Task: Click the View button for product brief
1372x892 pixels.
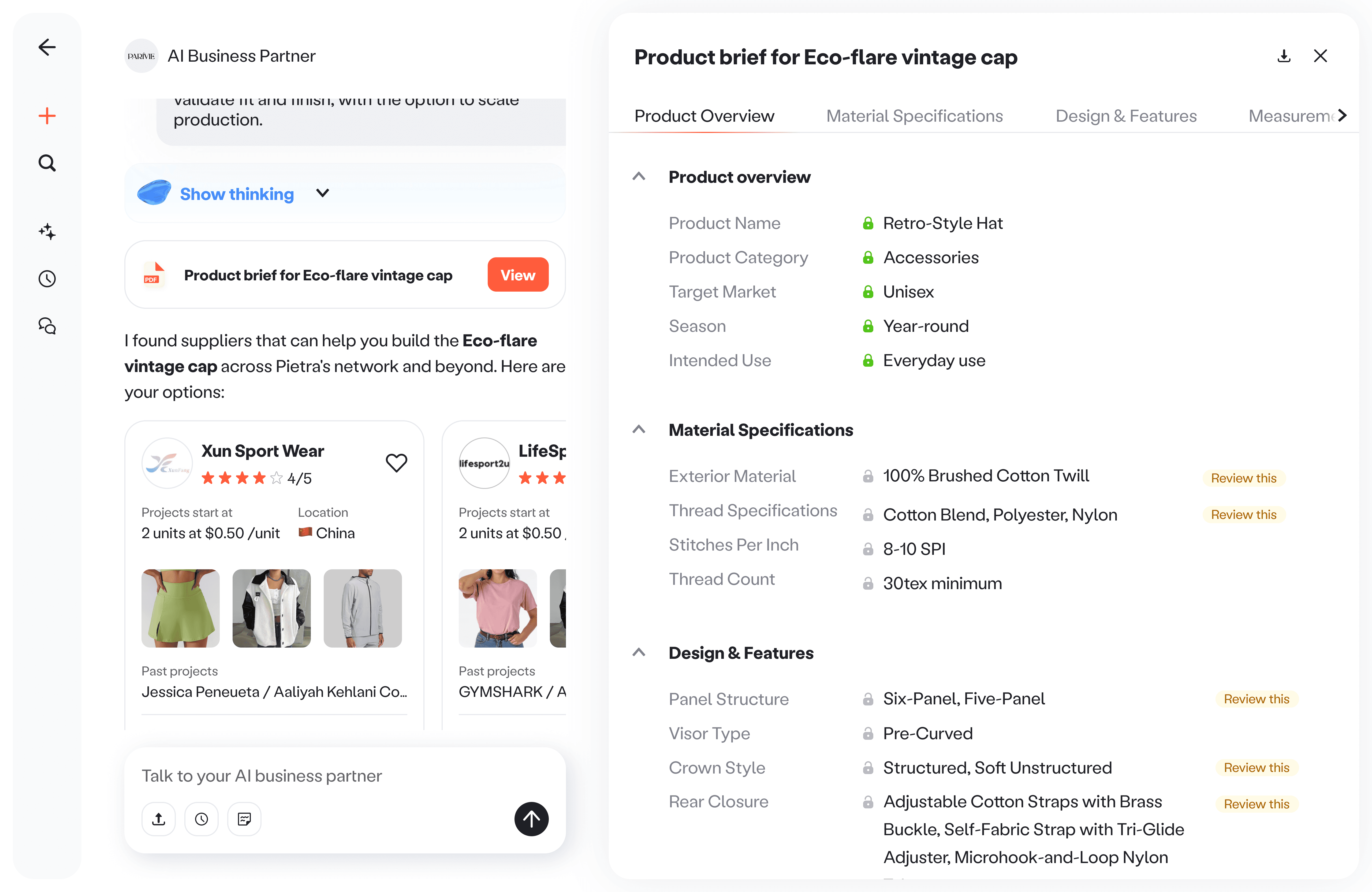Action: (x=518, y=275)
